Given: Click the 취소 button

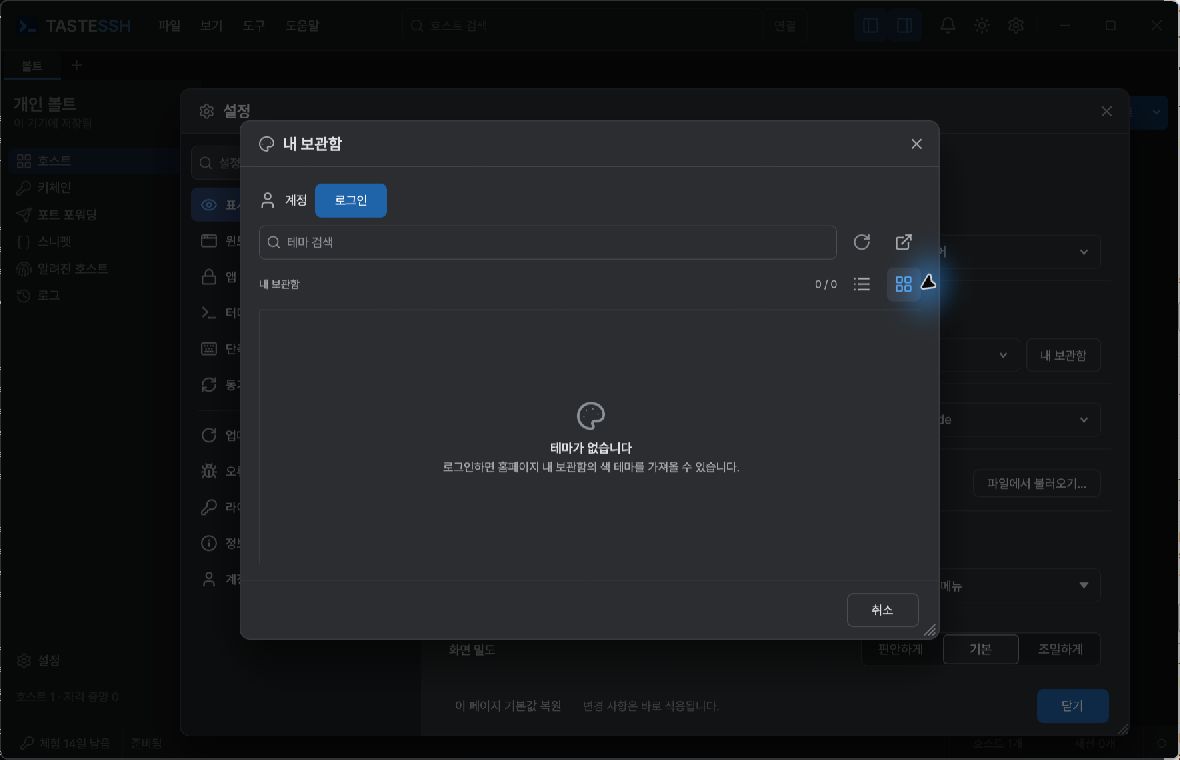Looking at the screenshot, I should pos(882,610).
